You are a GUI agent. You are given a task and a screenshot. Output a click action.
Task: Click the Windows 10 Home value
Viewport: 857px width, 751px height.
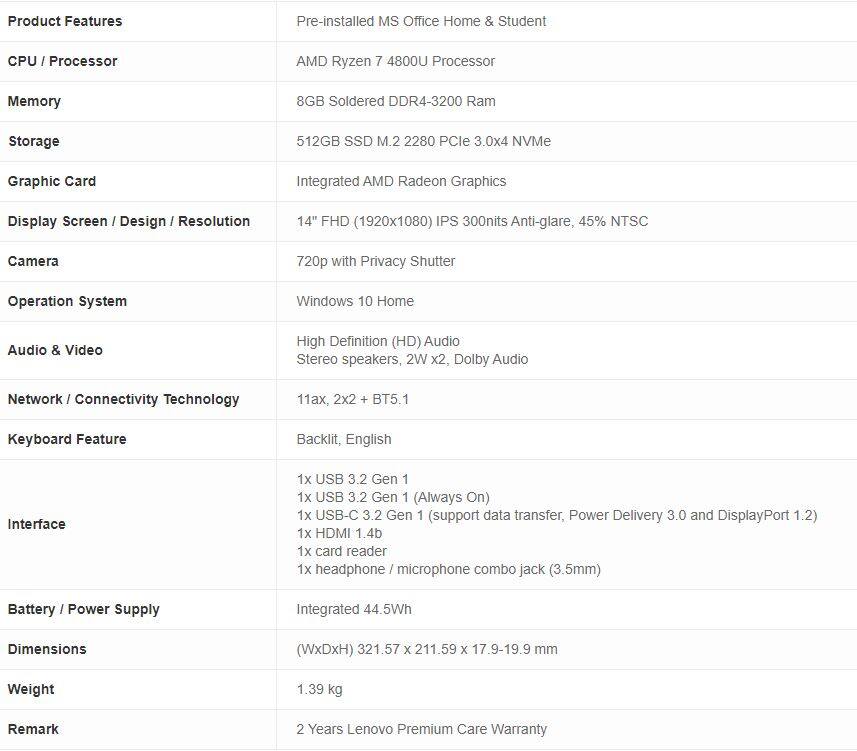(x=355, y=301)
